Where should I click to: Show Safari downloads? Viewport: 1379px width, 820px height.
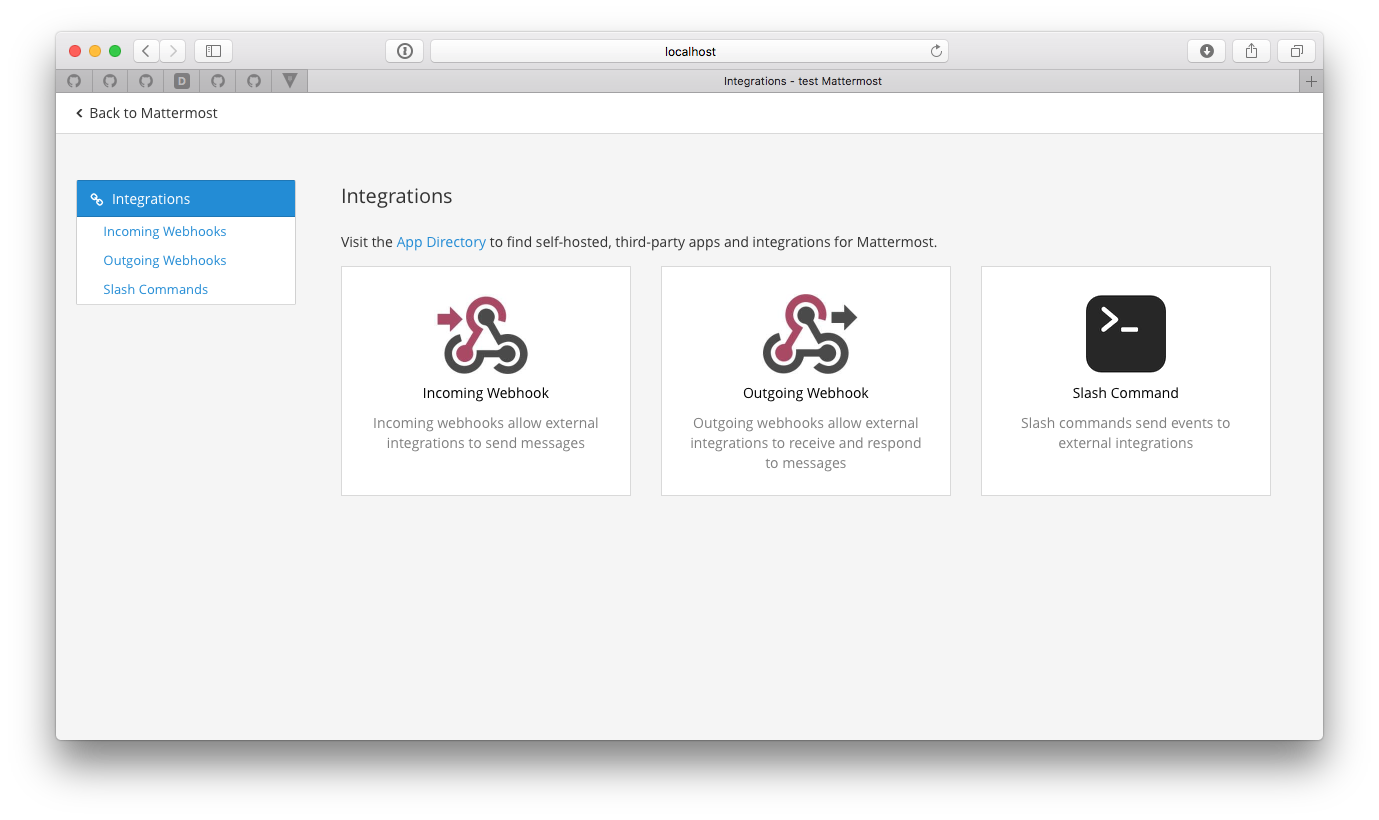point(1207,51)
